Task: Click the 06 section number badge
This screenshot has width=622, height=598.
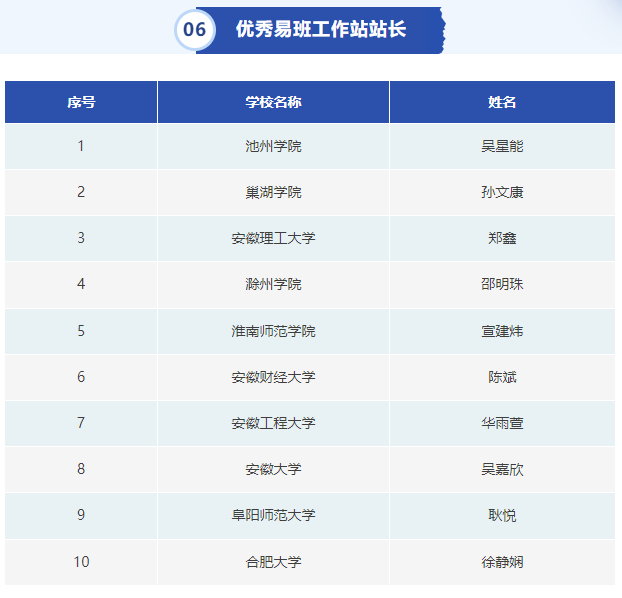Action: pos(195,30)
